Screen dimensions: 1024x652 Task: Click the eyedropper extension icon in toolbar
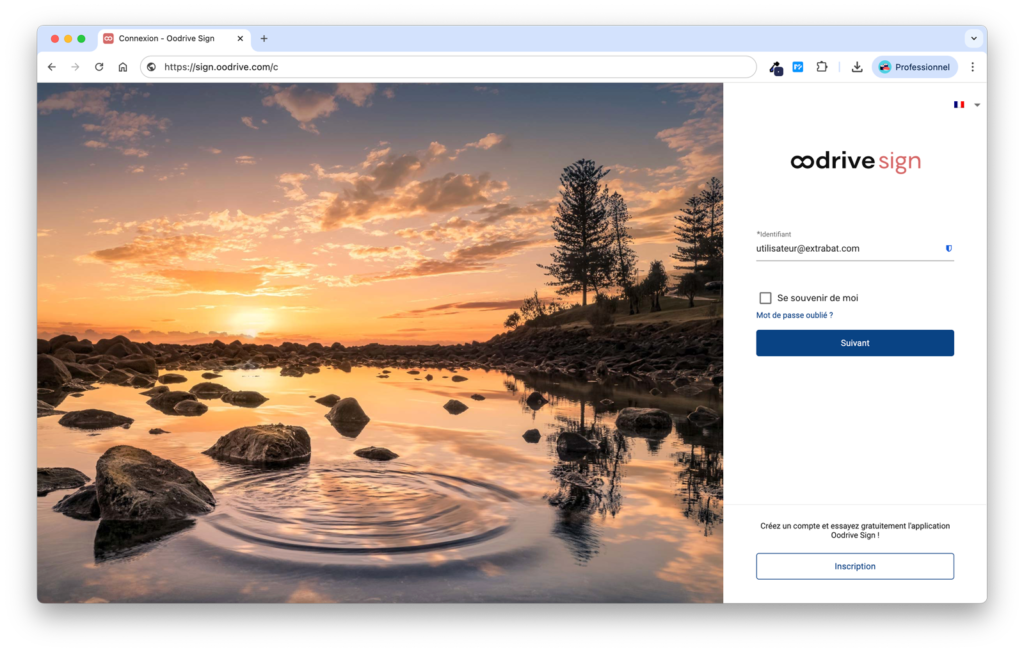click(x=775, y=67)
